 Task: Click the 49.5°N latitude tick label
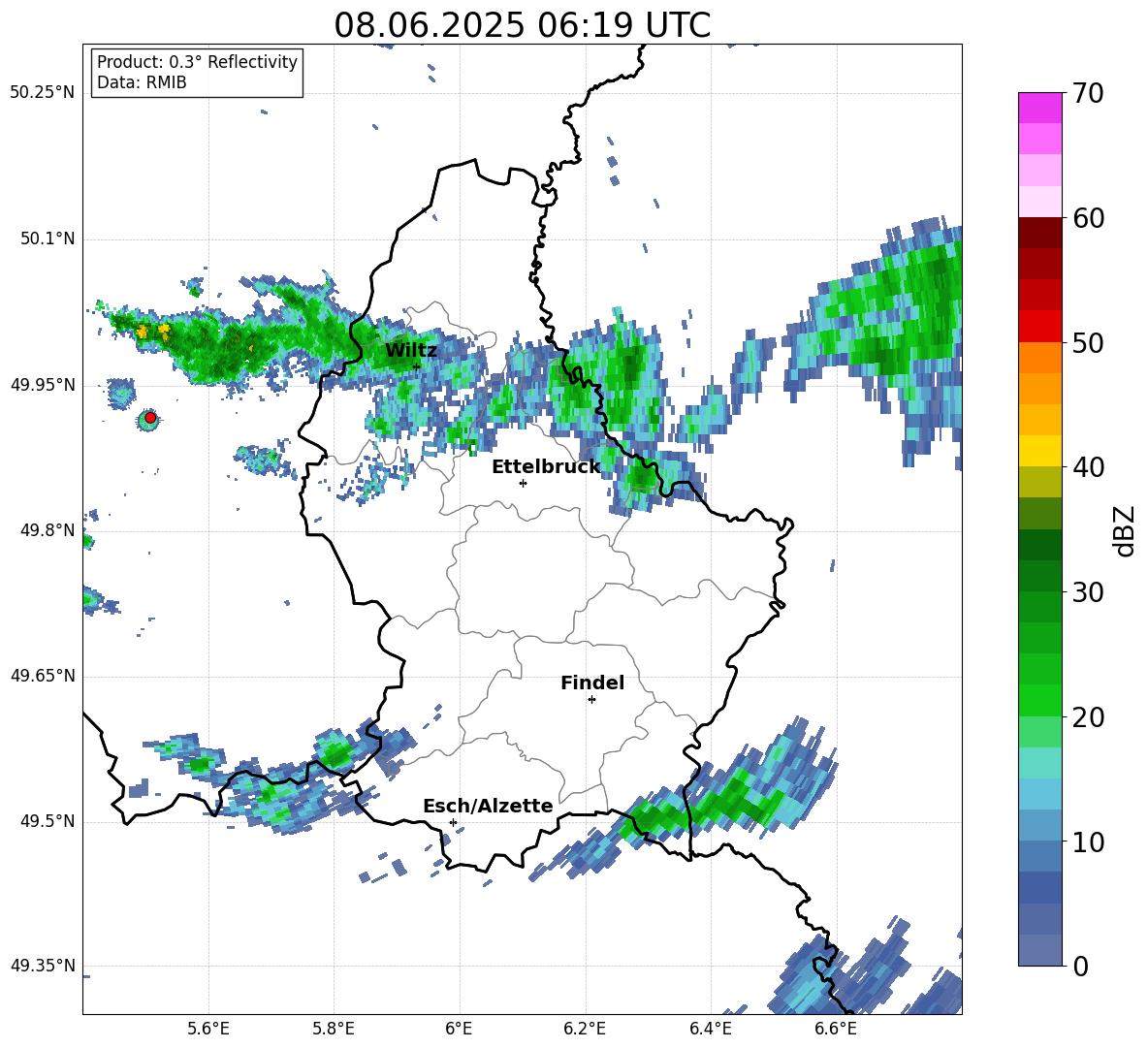pos(47,822)
